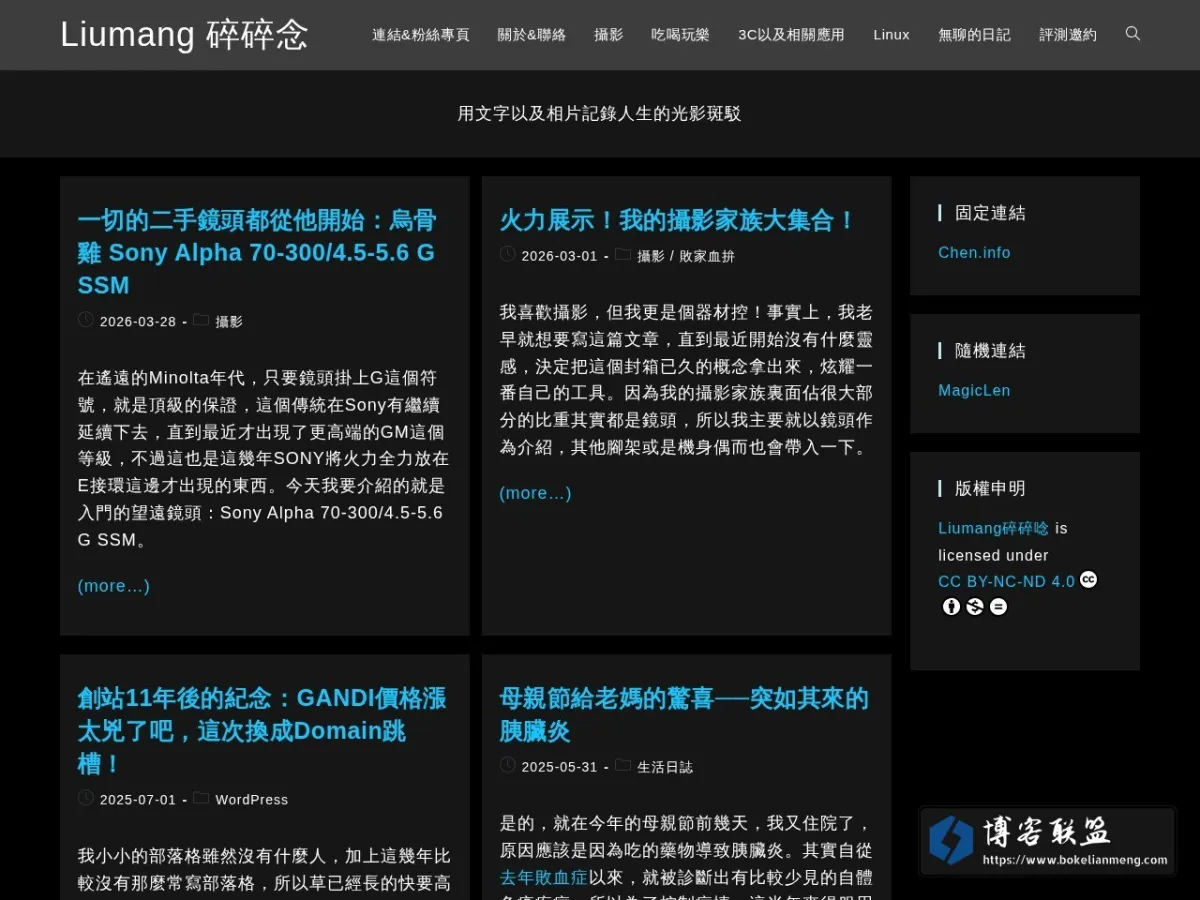Click the Liumang碎碎唸 link in 版權申明
Screen dimensions: 1200x900
[x=994, y=528]
